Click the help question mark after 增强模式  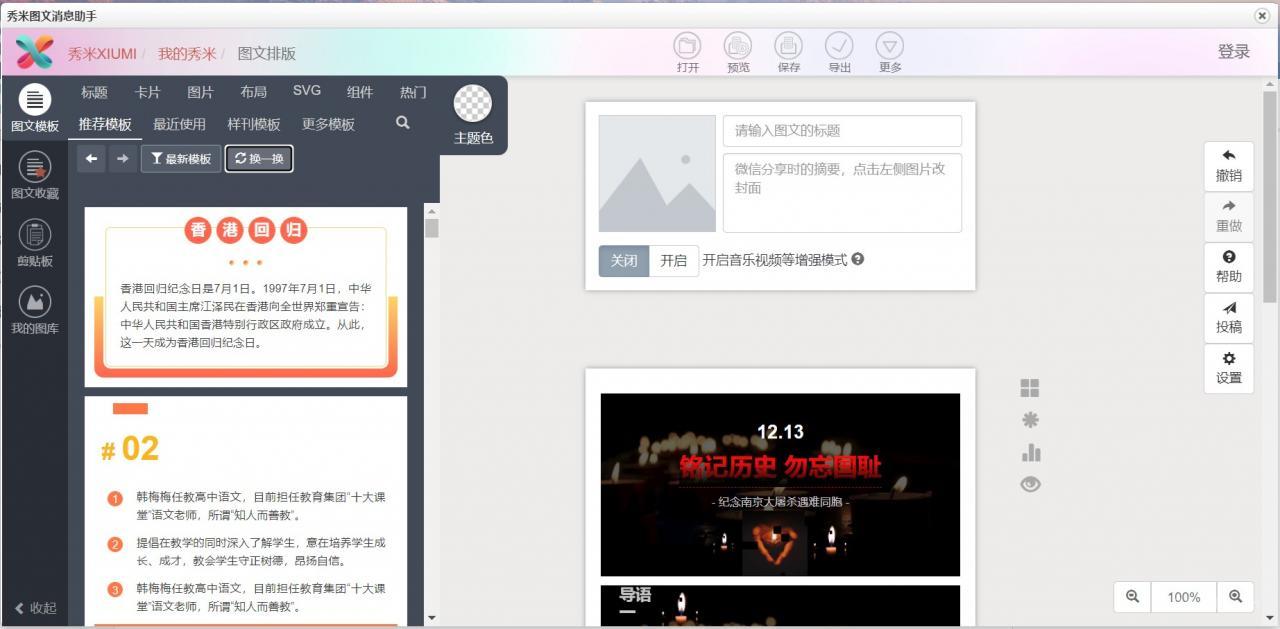click(858, 259)
